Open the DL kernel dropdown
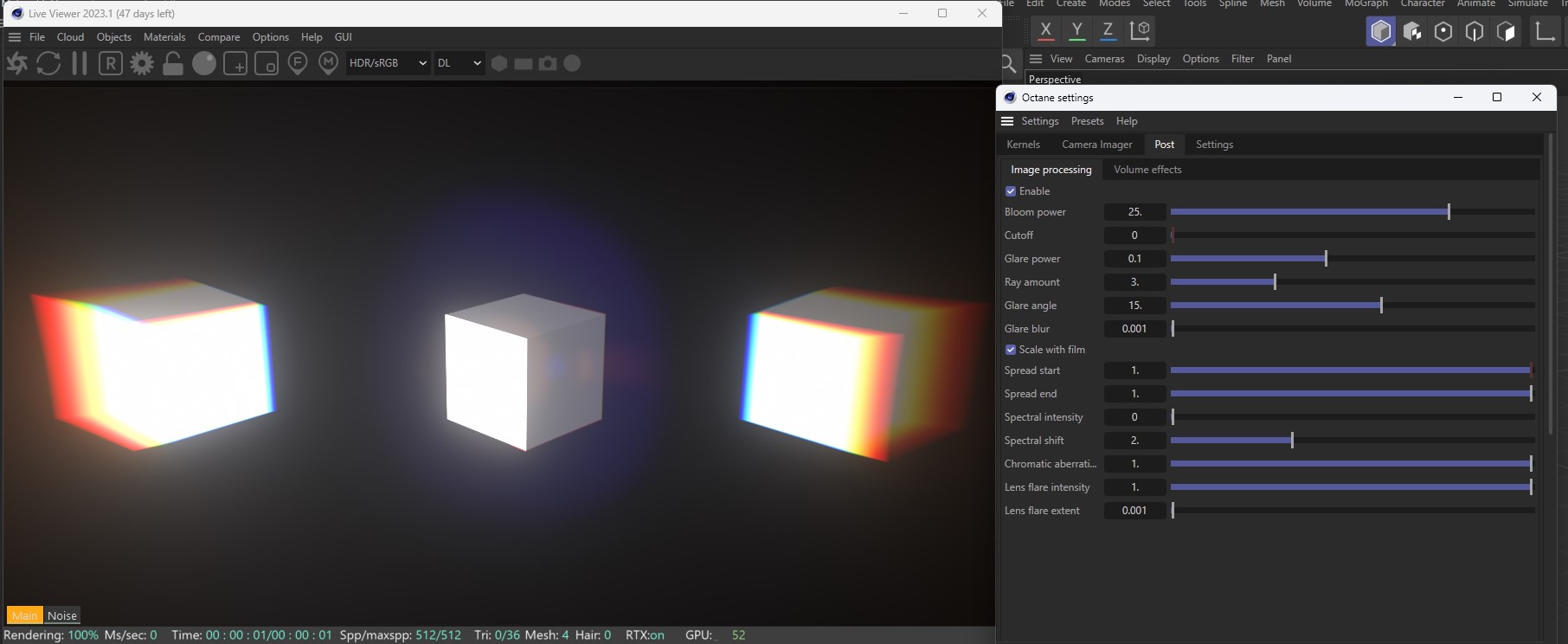 coord(459,63)
